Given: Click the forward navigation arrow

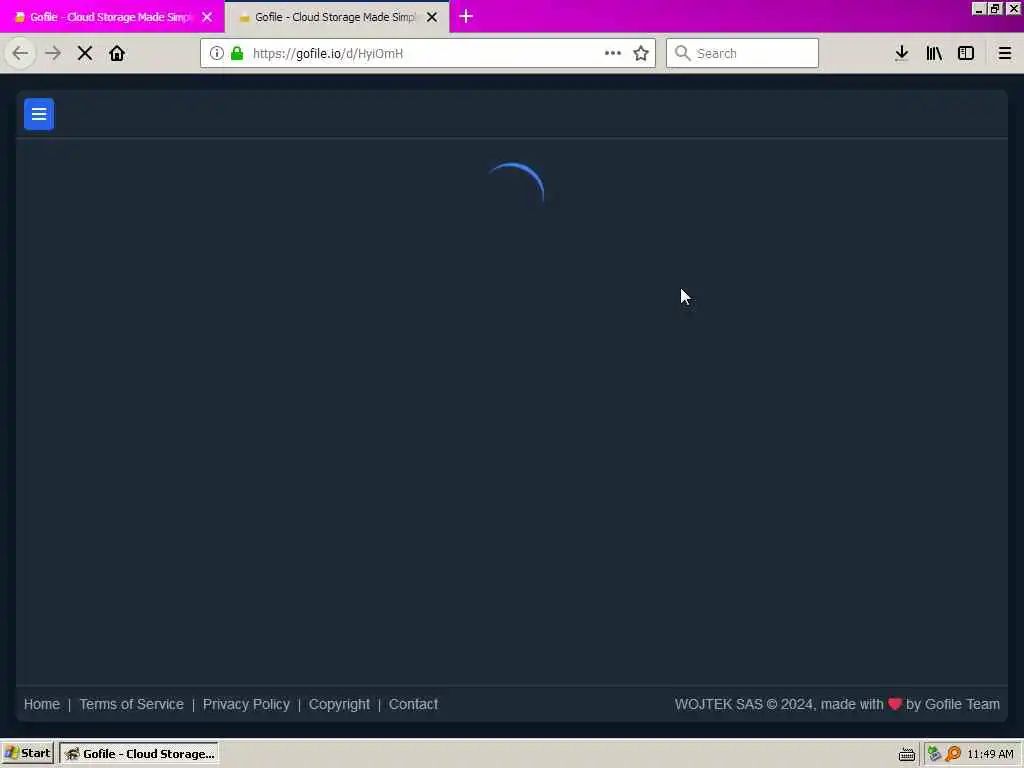Looking at the screenshot, I should click(53, 53).
